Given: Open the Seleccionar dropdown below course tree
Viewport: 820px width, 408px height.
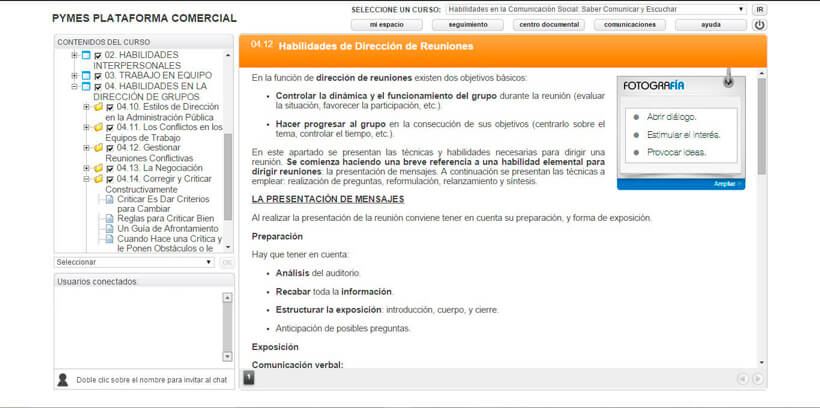Looking at the screenshot, I should point(134,262).
